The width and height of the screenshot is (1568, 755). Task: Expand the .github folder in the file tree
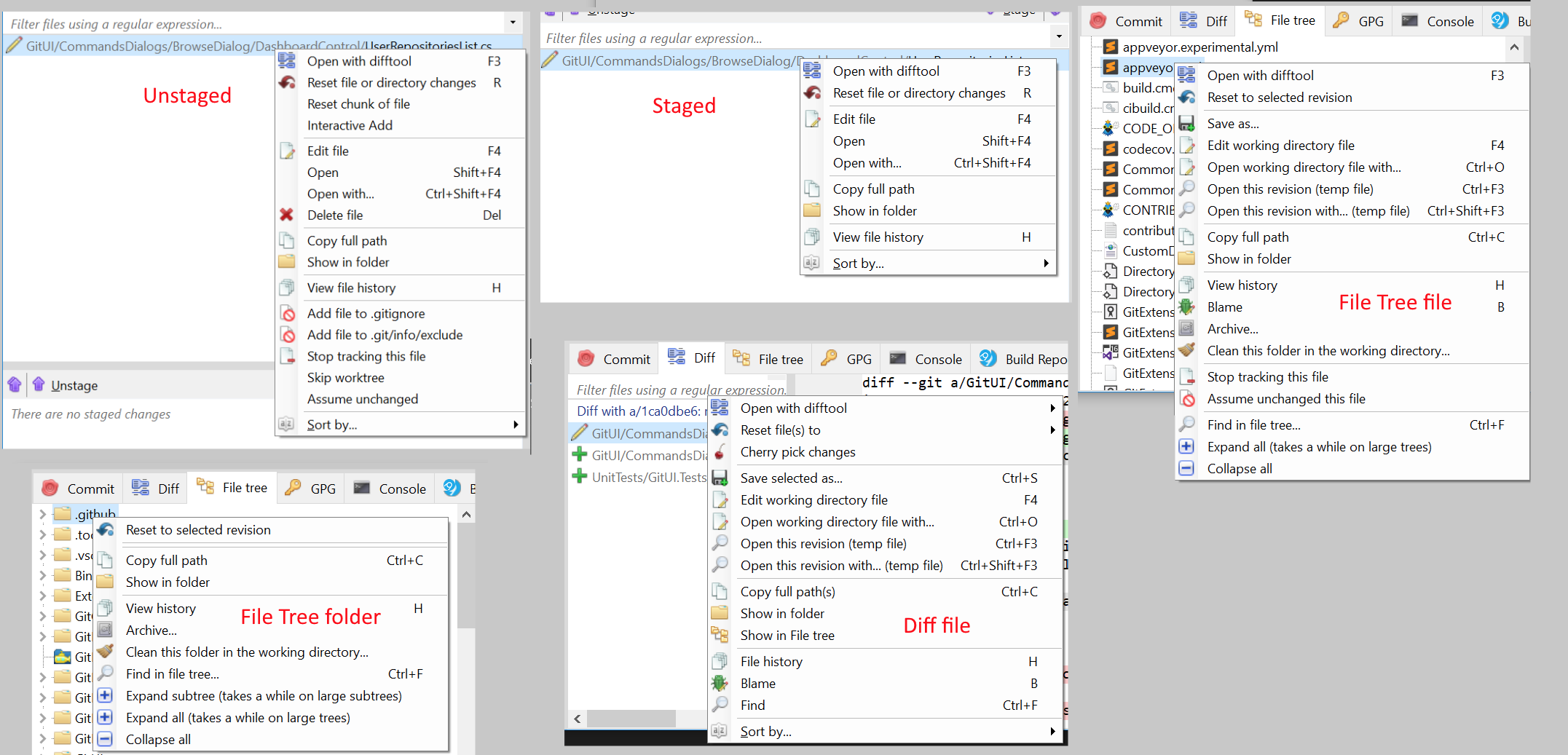(x=42, y=513)
